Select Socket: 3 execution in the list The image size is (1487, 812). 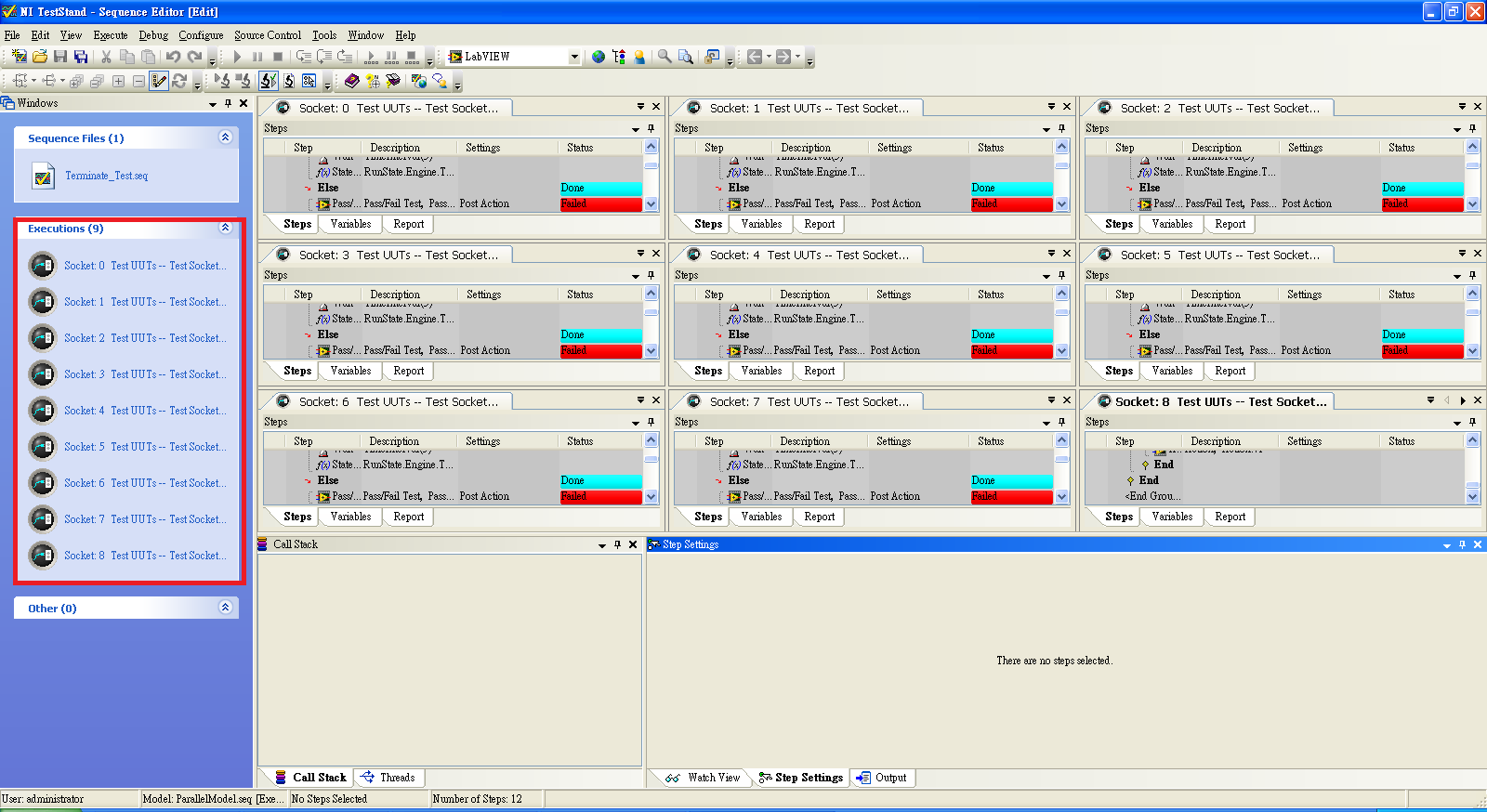[x=145, y=374]
